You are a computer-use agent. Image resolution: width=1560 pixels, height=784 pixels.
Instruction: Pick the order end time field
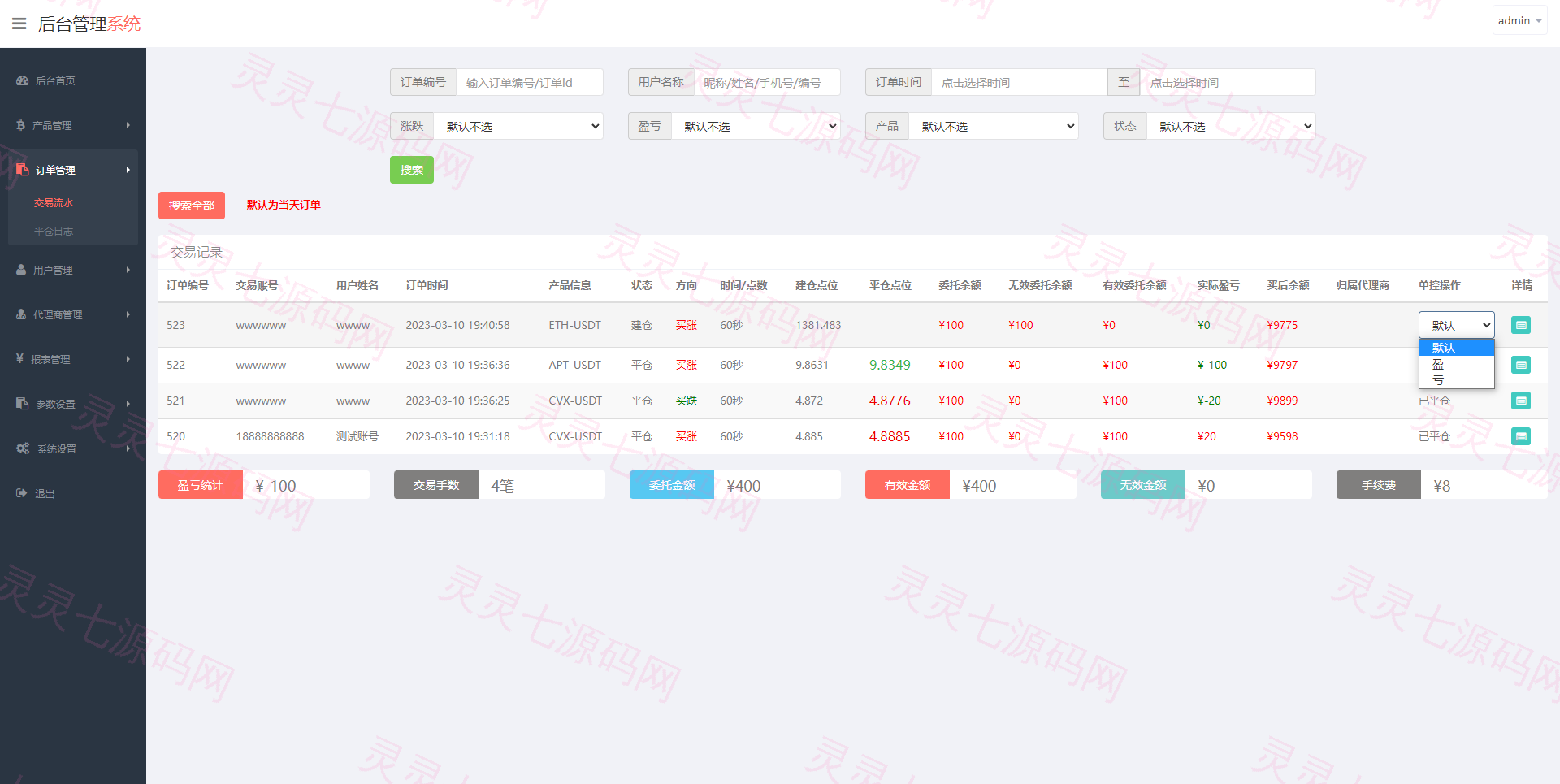[x=1228, y=82]
